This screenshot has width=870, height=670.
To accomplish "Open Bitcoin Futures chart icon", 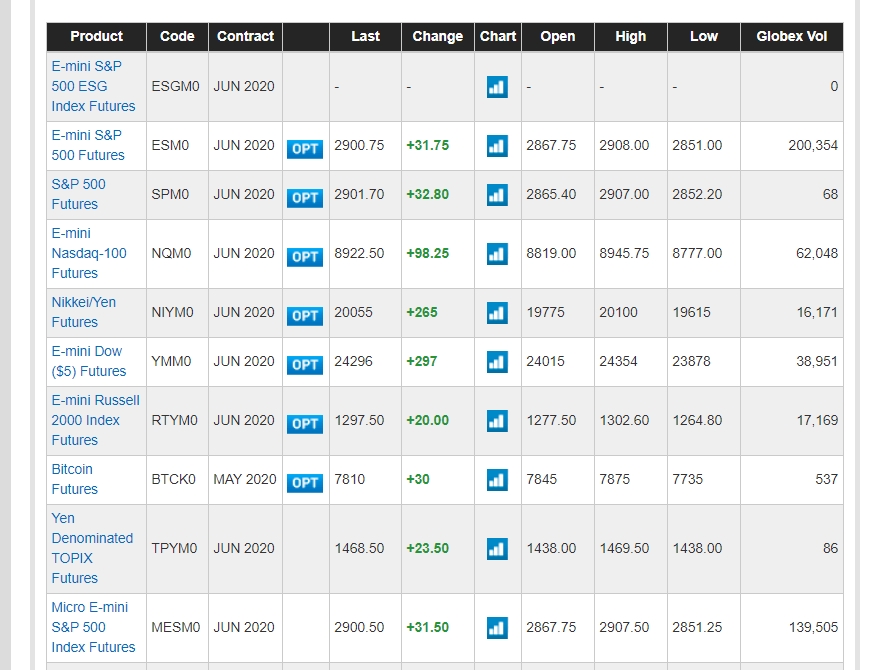I will pos(497,480).
